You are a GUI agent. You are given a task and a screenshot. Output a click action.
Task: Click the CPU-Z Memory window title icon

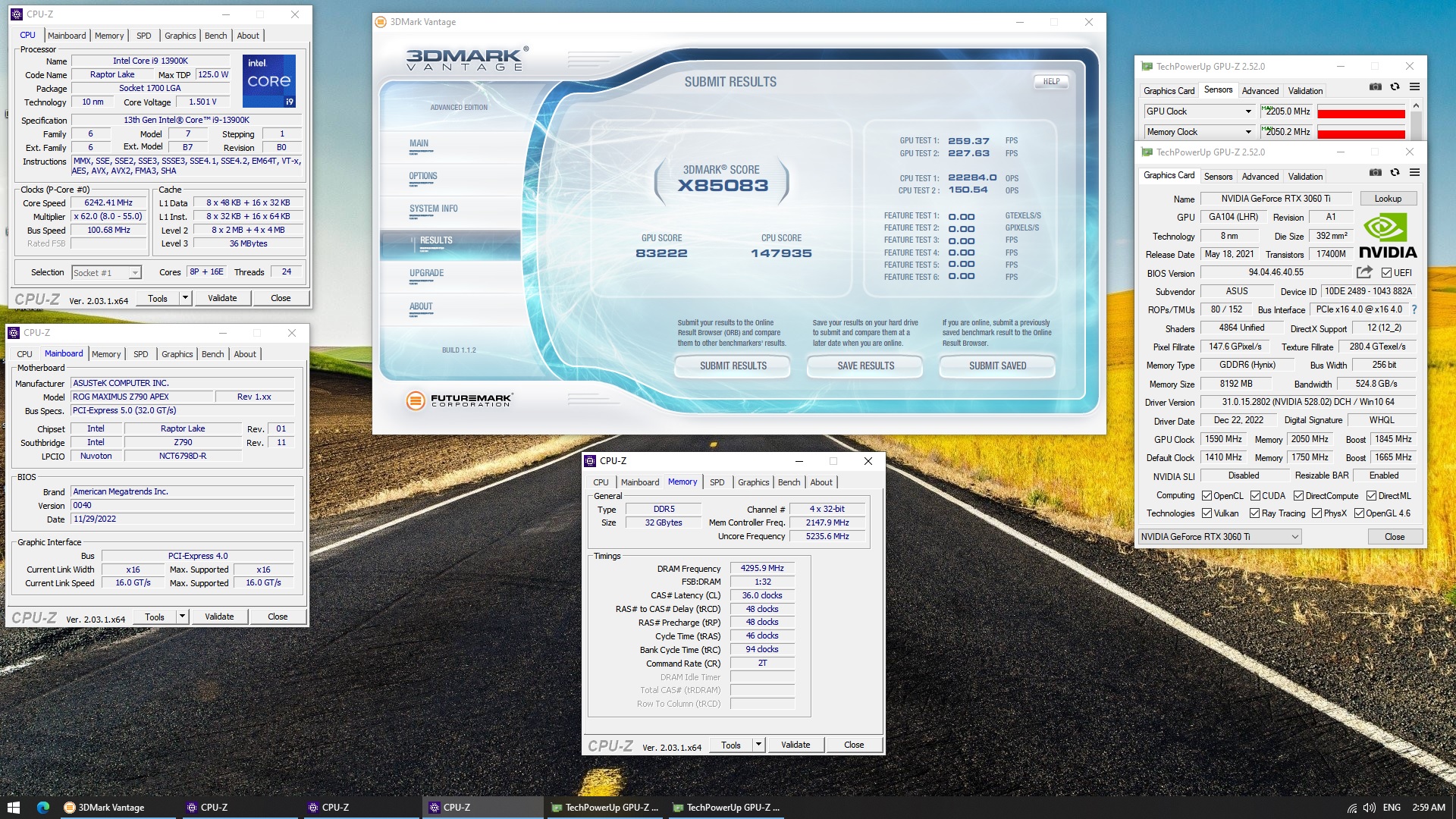tap(590, 461)
